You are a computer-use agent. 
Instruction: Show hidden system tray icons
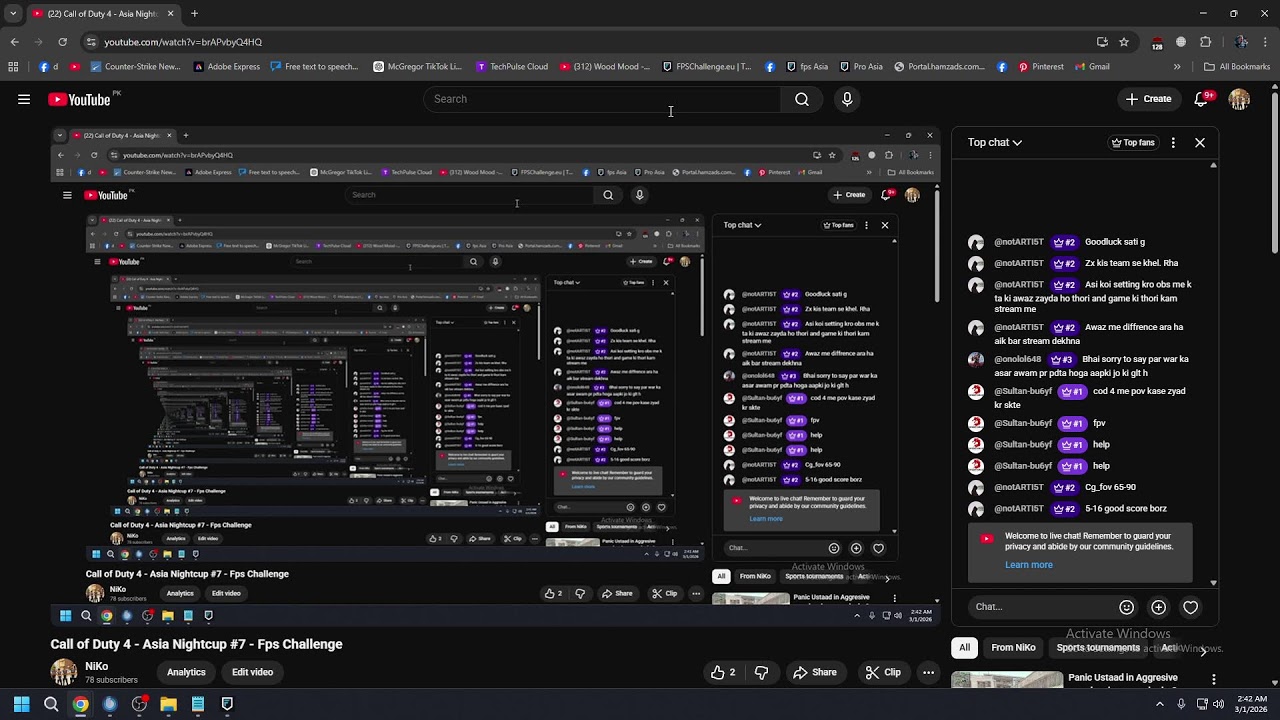pos(1160,704)
